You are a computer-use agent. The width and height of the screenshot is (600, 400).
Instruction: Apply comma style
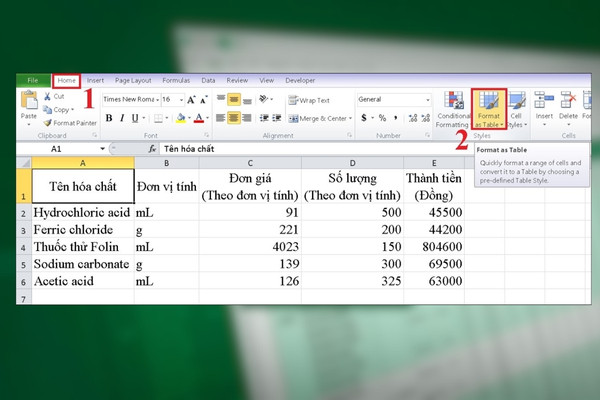coord(396,118)
